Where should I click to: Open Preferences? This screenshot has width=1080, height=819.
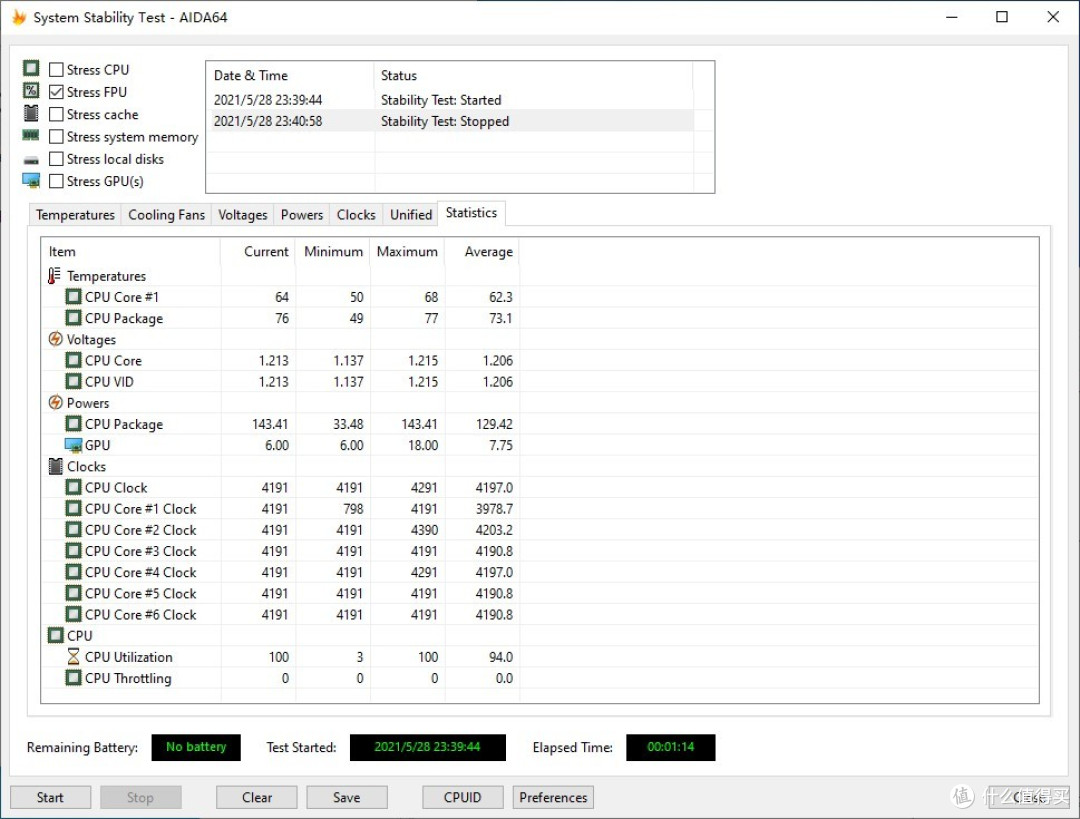point(553,797)
